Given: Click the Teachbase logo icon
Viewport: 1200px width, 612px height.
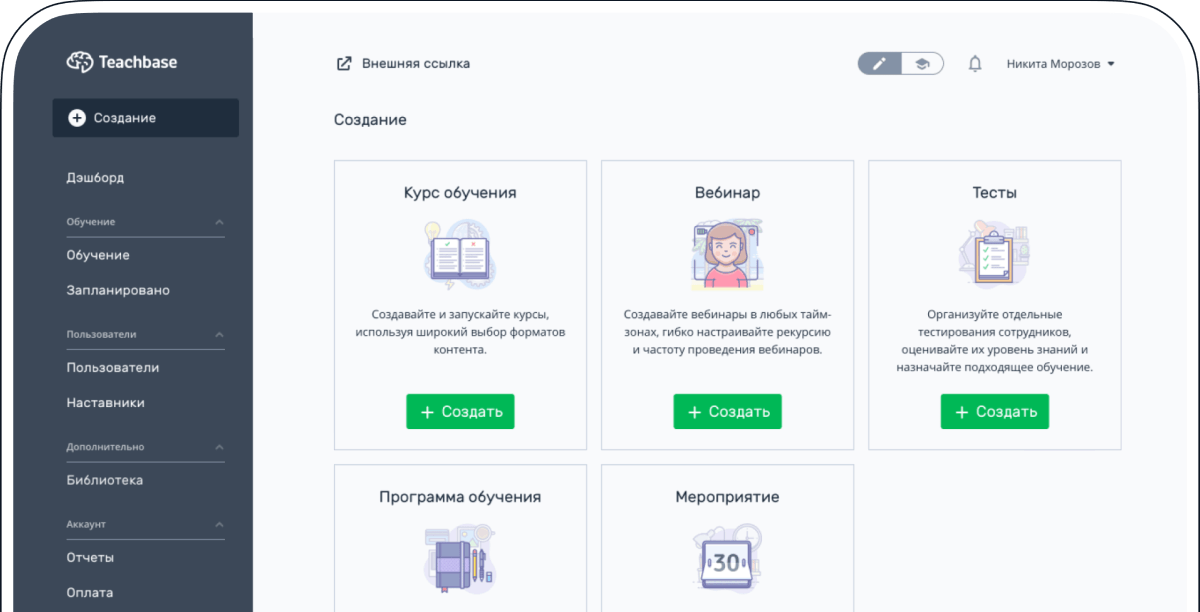Looking at the screenshot, I should click(x=79, y=62).
